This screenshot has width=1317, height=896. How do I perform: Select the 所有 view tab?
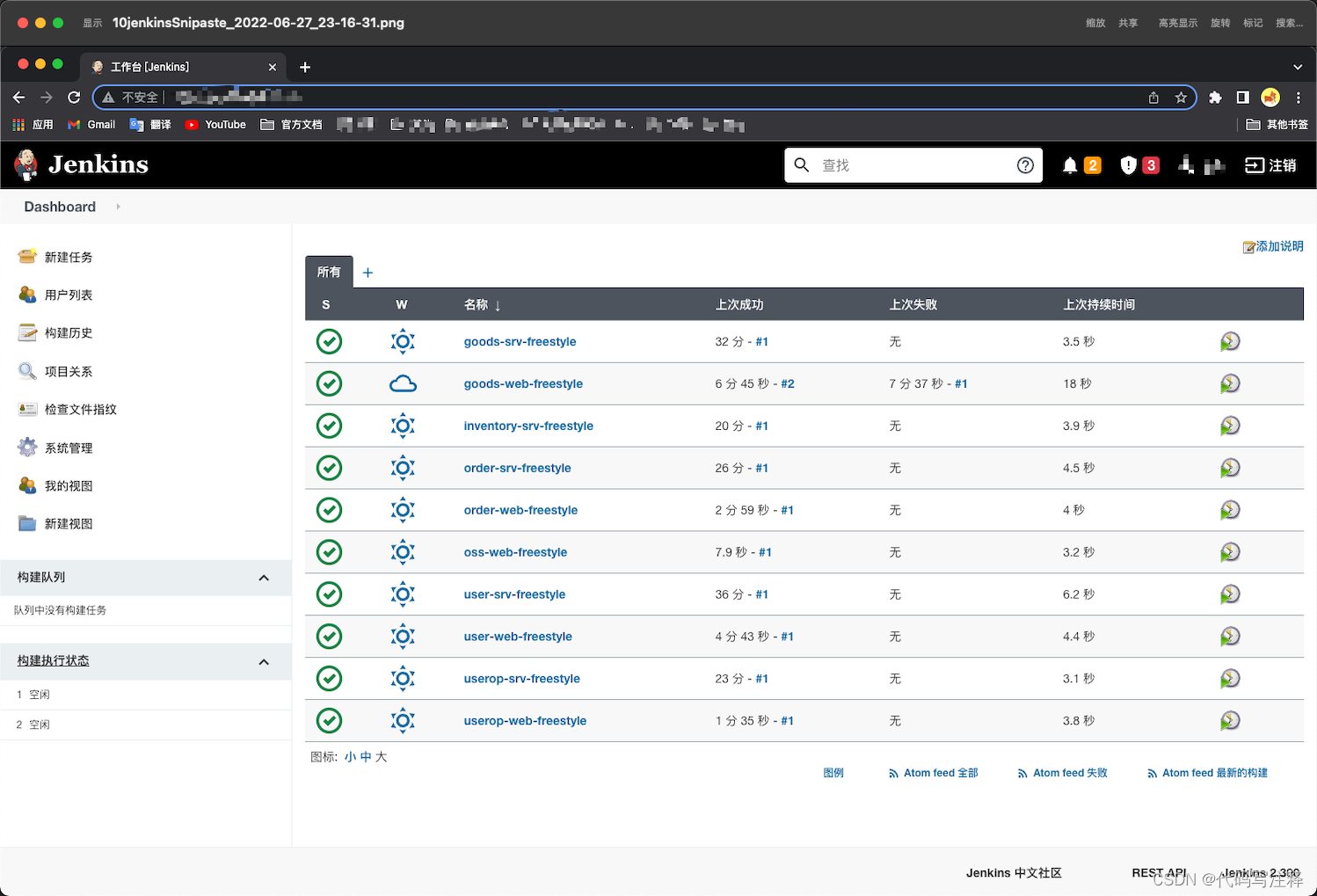point(329,272)
